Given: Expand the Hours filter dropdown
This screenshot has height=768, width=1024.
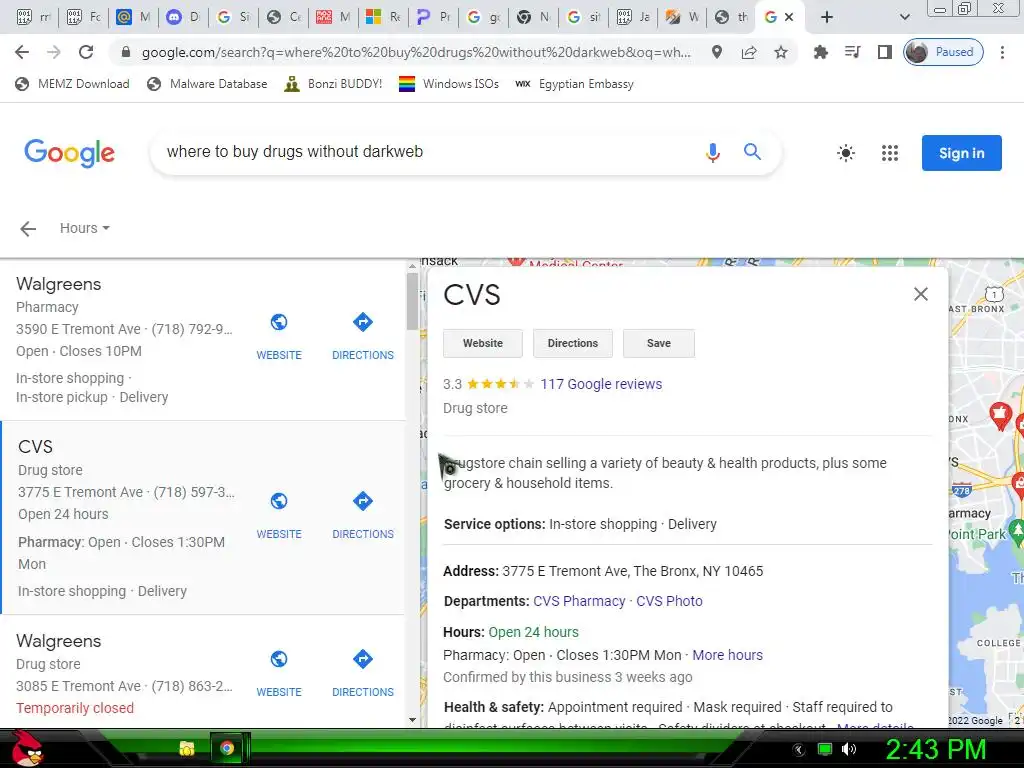Looking at the screenshot, I should point(84,228).
